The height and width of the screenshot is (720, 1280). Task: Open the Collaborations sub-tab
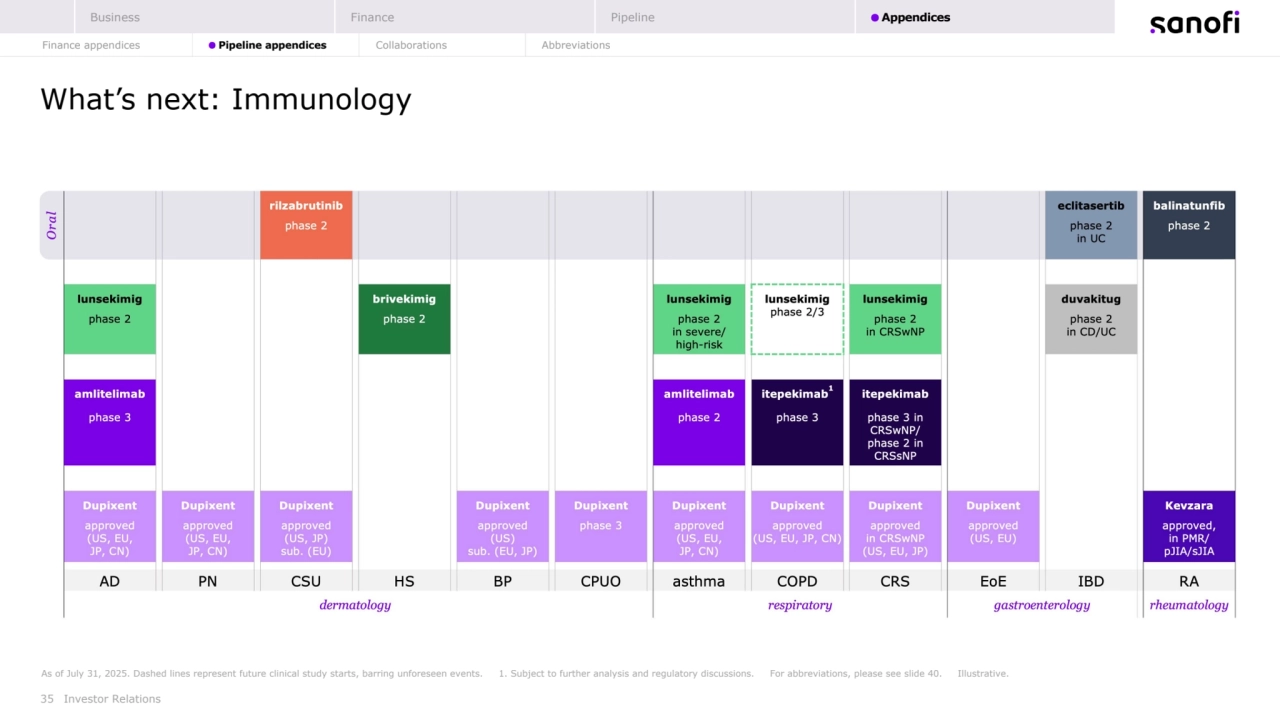411,45
